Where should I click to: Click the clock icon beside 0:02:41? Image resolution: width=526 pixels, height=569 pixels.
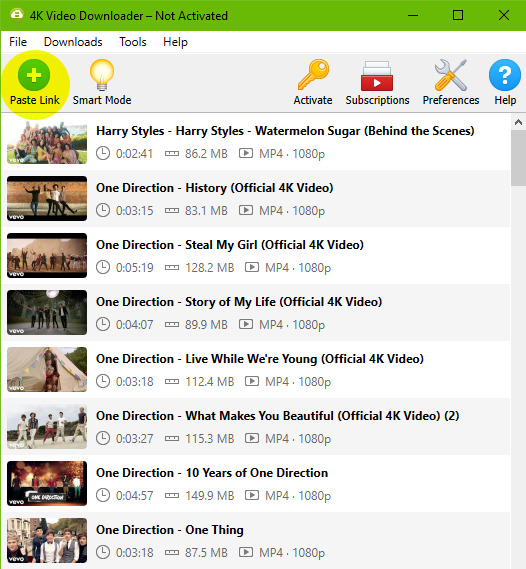coord(103,153)
